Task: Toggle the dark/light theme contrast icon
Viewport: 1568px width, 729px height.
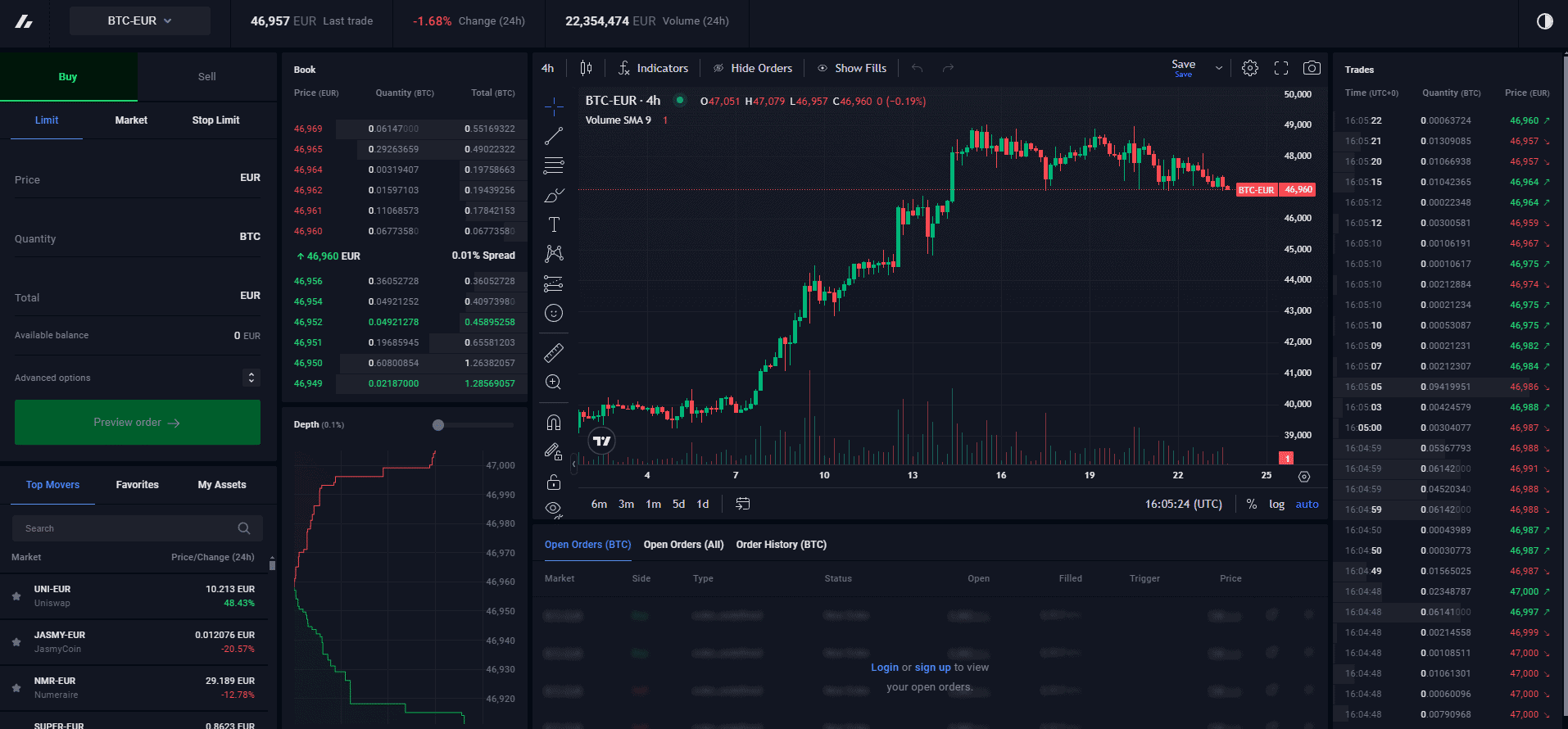Action: pos(1544,21)
